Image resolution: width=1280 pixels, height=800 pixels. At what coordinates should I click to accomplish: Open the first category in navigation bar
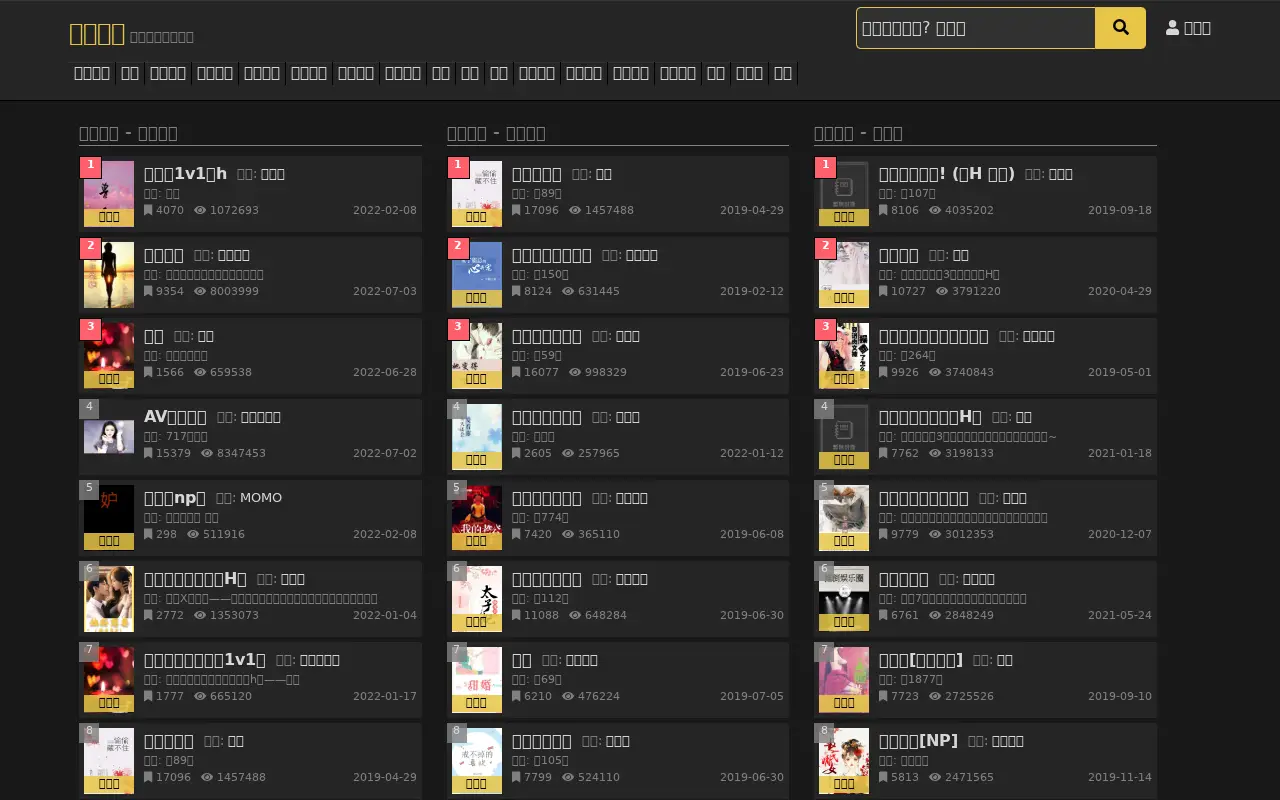coord(92,73)
